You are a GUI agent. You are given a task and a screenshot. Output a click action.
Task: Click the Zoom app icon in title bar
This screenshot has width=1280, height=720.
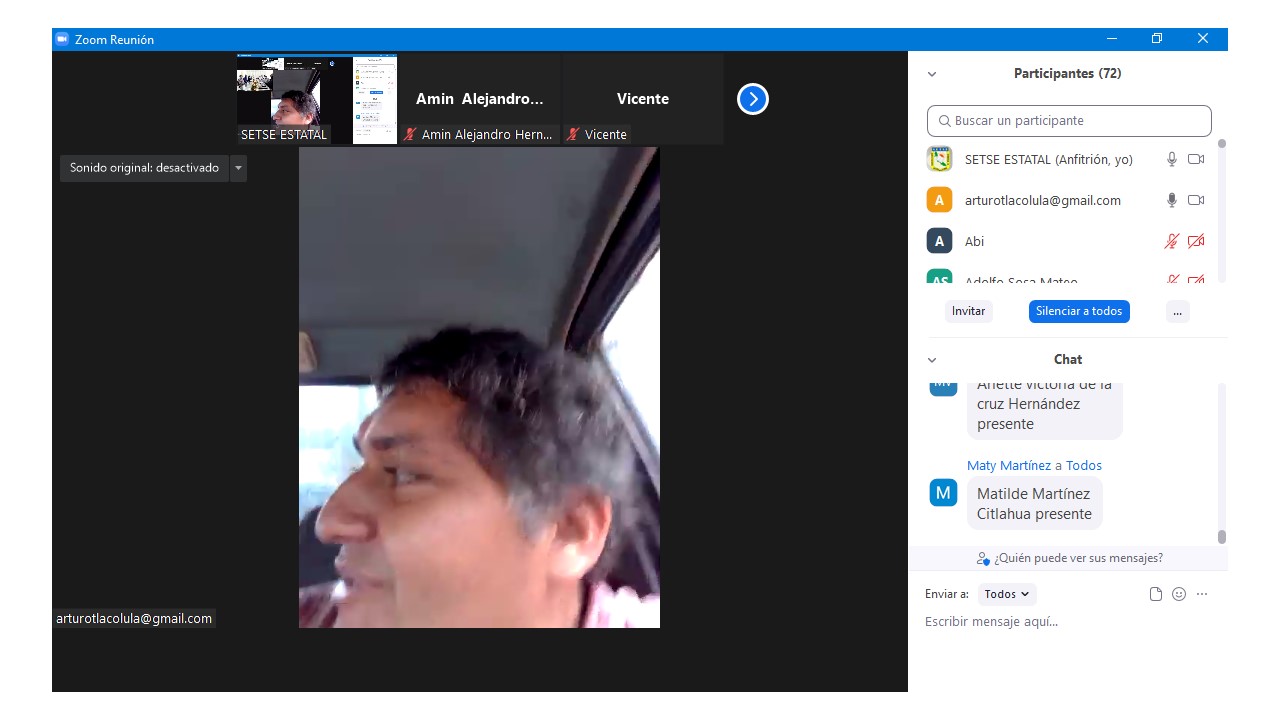62,39
